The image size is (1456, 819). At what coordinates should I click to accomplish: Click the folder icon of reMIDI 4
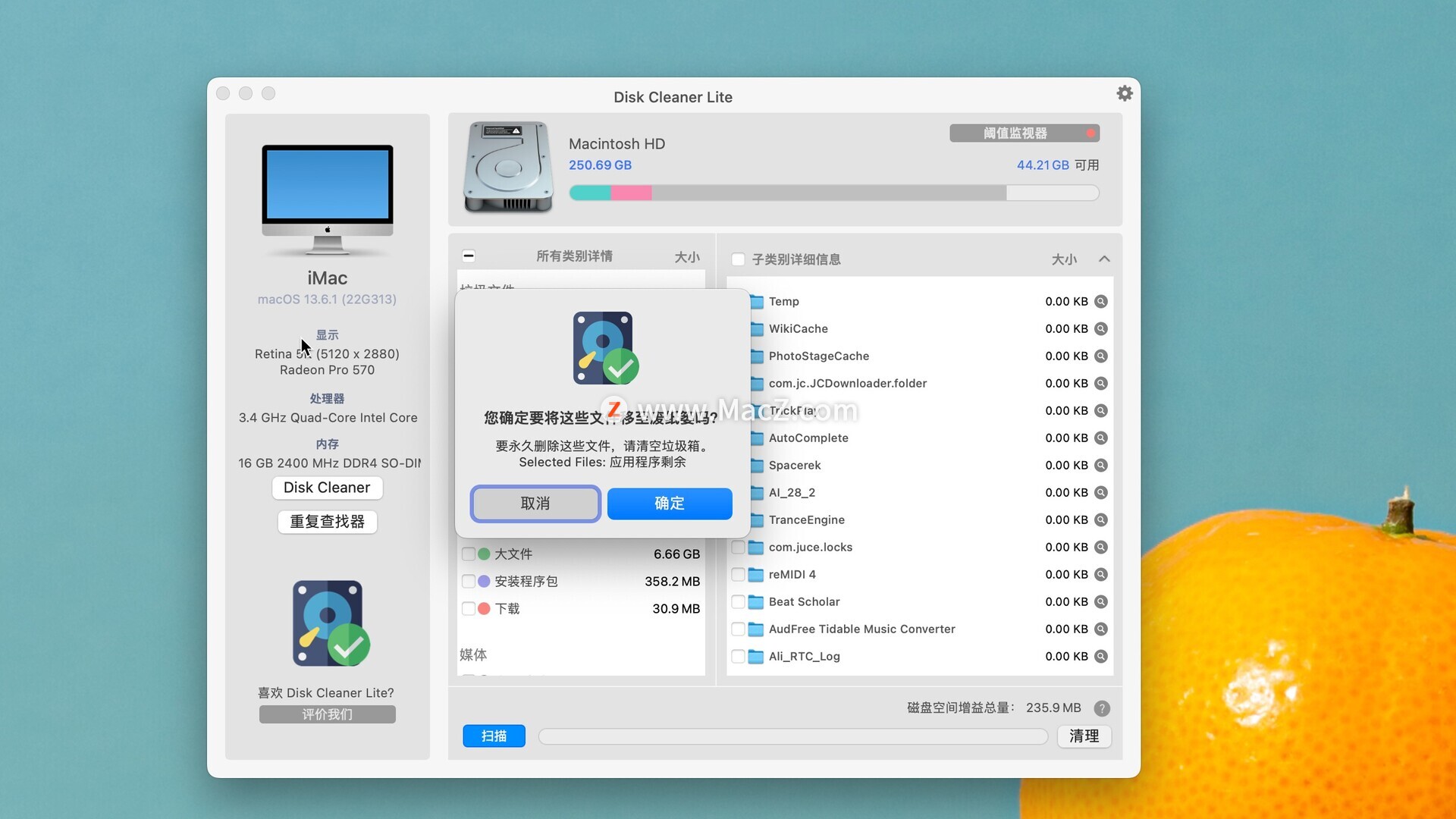coord(755,575)
